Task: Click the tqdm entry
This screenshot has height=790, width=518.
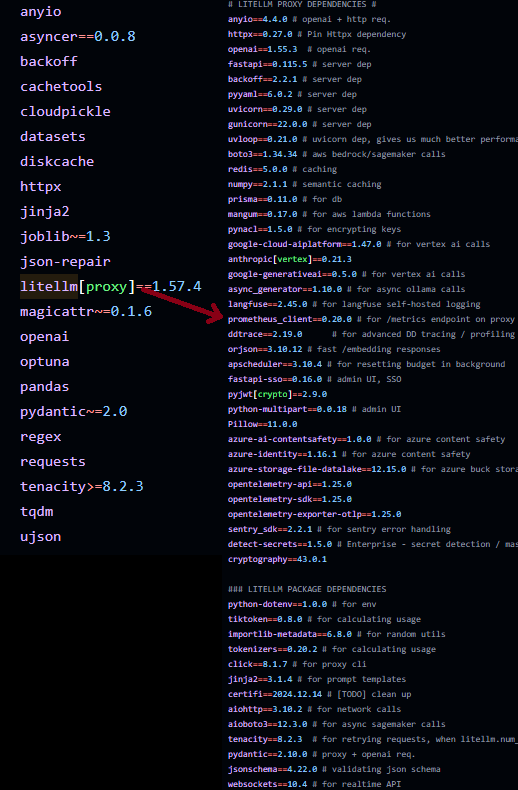Action: tap(37, 511)
